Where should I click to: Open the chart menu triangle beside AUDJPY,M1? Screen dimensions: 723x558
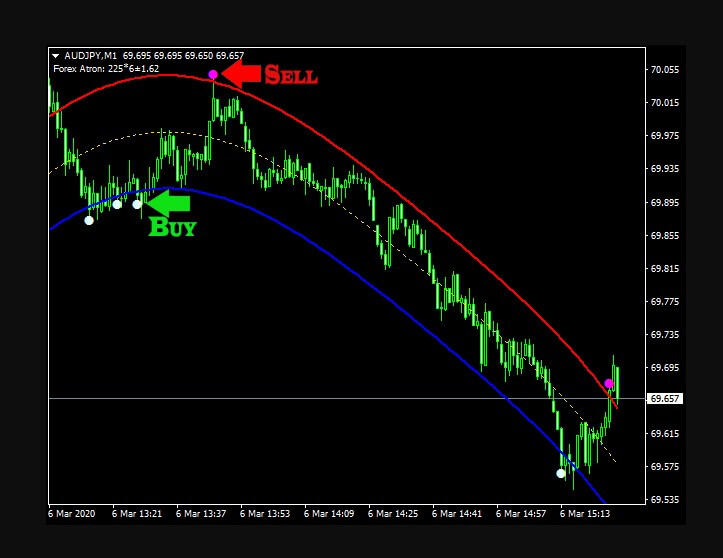click(x=55, y=56)
